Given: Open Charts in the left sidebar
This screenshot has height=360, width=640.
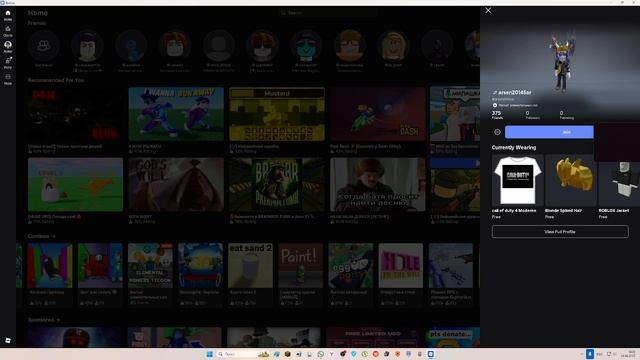Looking at the screenshot, I should 8,31.
